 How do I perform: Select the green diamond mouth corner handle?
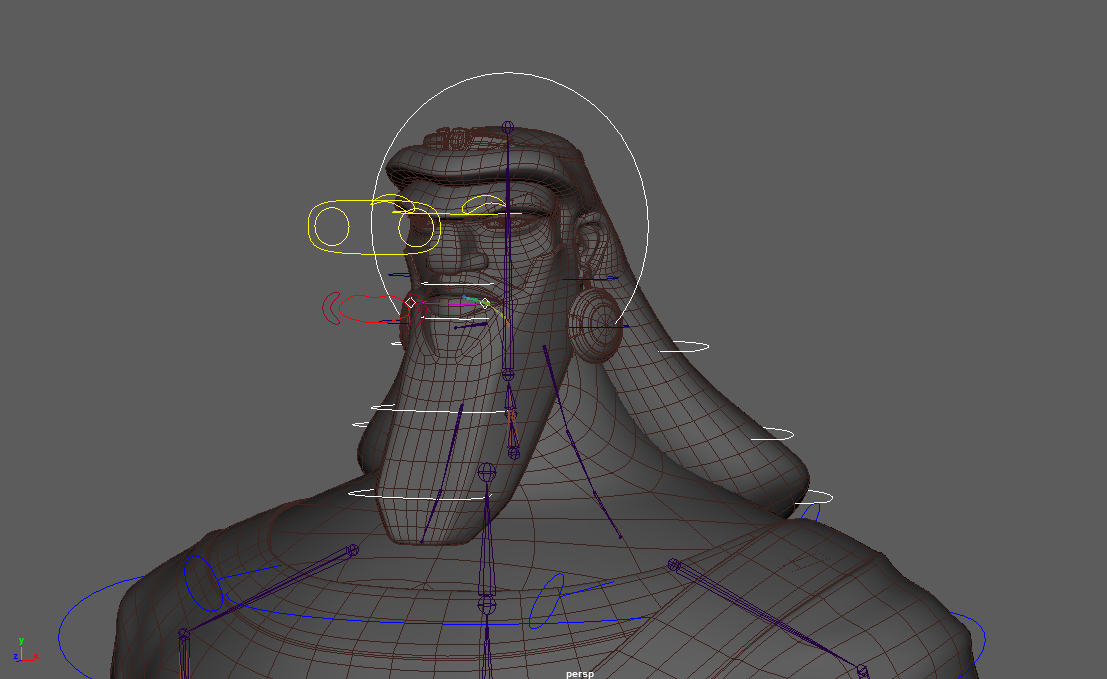(485, 303)
